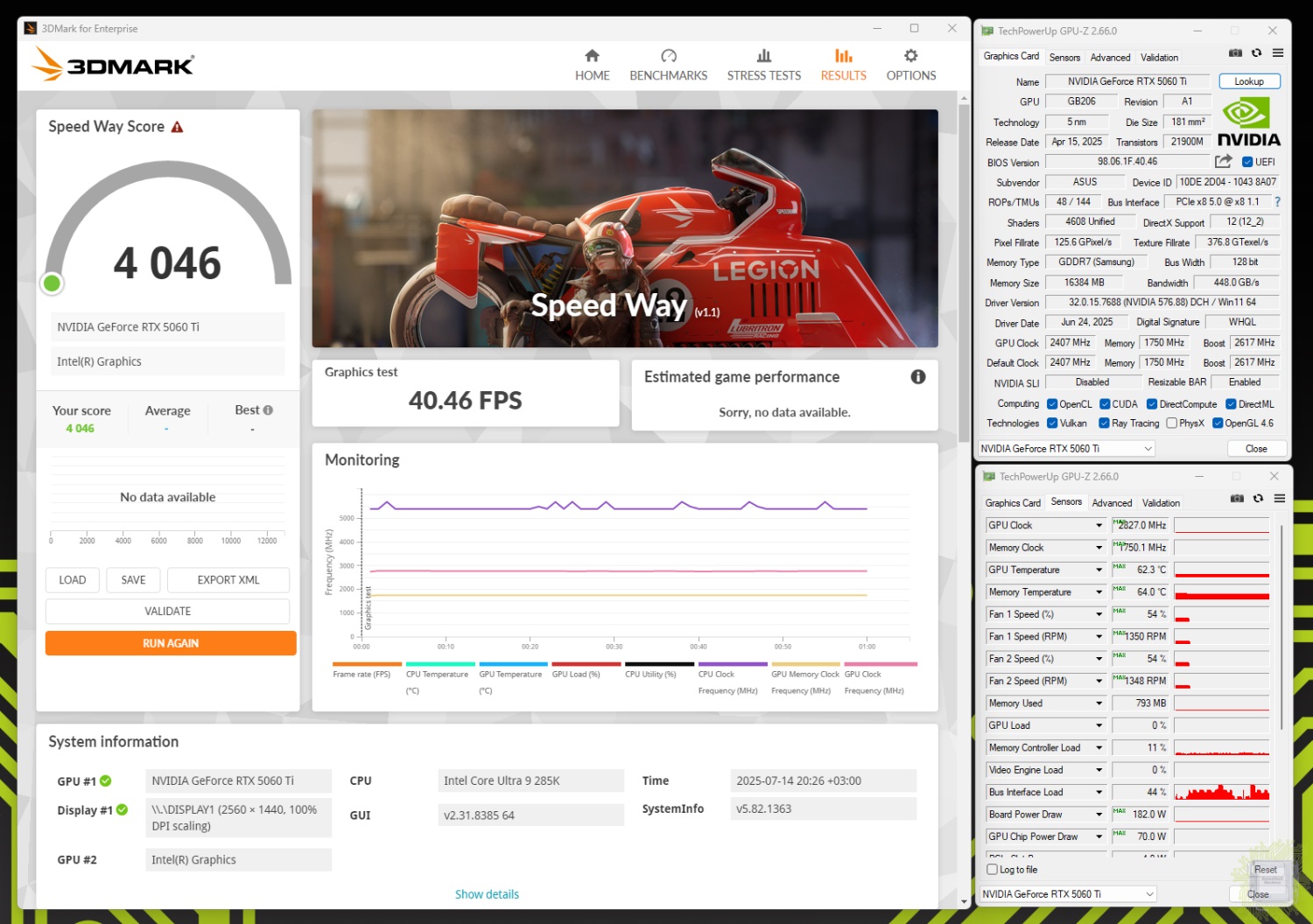Expand the Bus Interface Load sensor dropdown
The width and height of the screenshot is (1313, 924).
pyautogui.click(x=1099, y=792)
